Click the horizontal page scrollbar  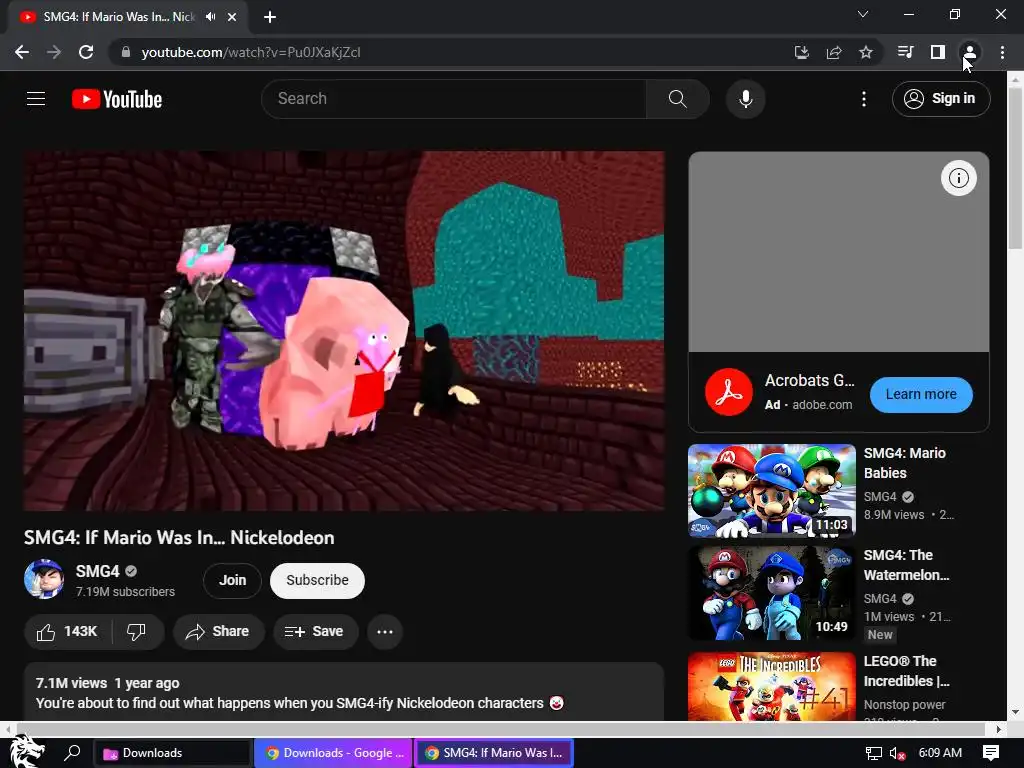(x=501, y=728)
